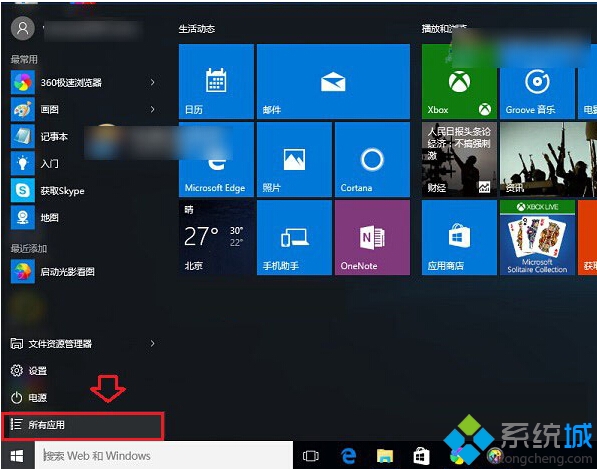The width and height of the screenshot is (597, 469).
Task: Open the 入门 get started app
Action: pos(84,163)
